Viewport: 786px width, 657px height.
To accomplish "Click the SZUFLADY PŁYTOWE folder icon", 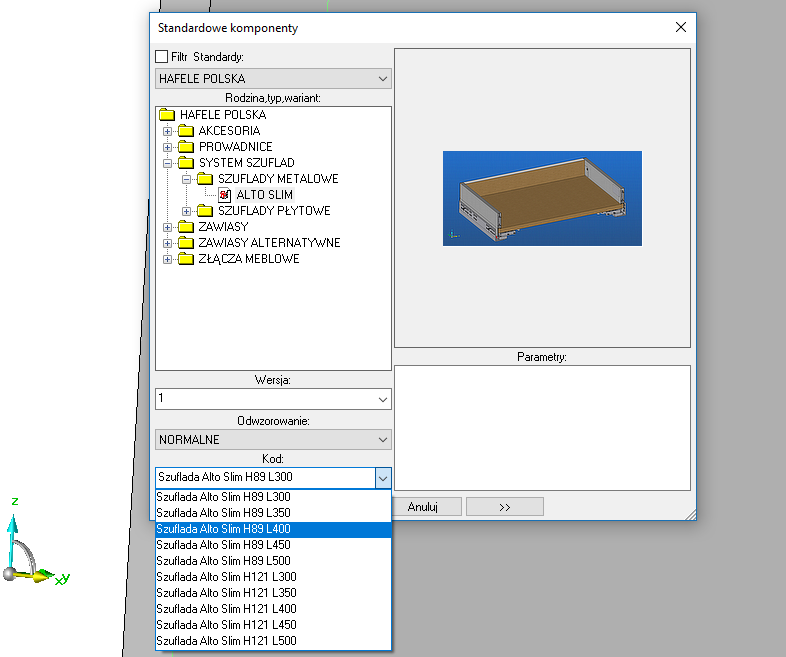I will (x=205, y=211).
